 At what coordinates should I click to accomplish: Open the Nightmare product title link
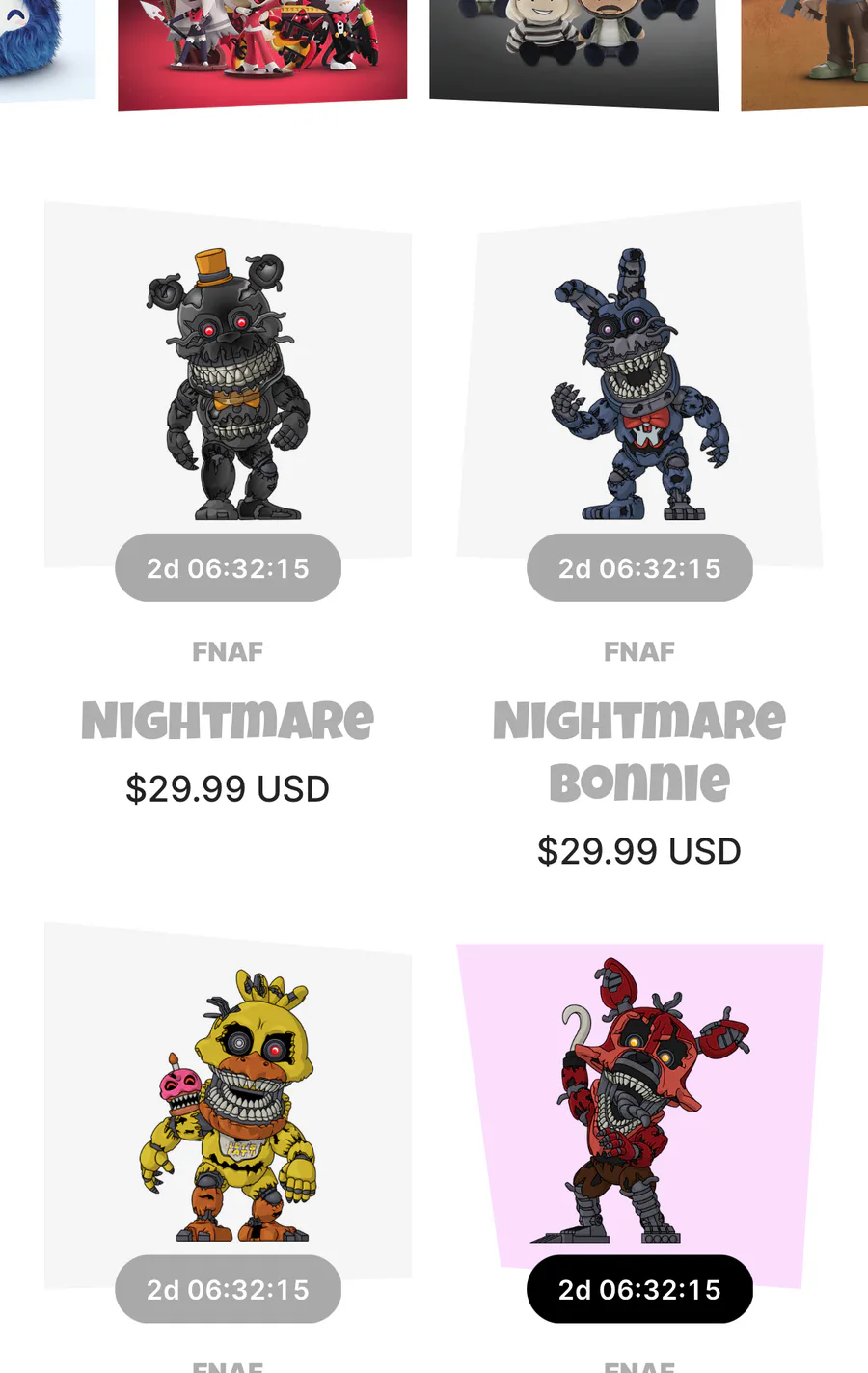point(228,721)
